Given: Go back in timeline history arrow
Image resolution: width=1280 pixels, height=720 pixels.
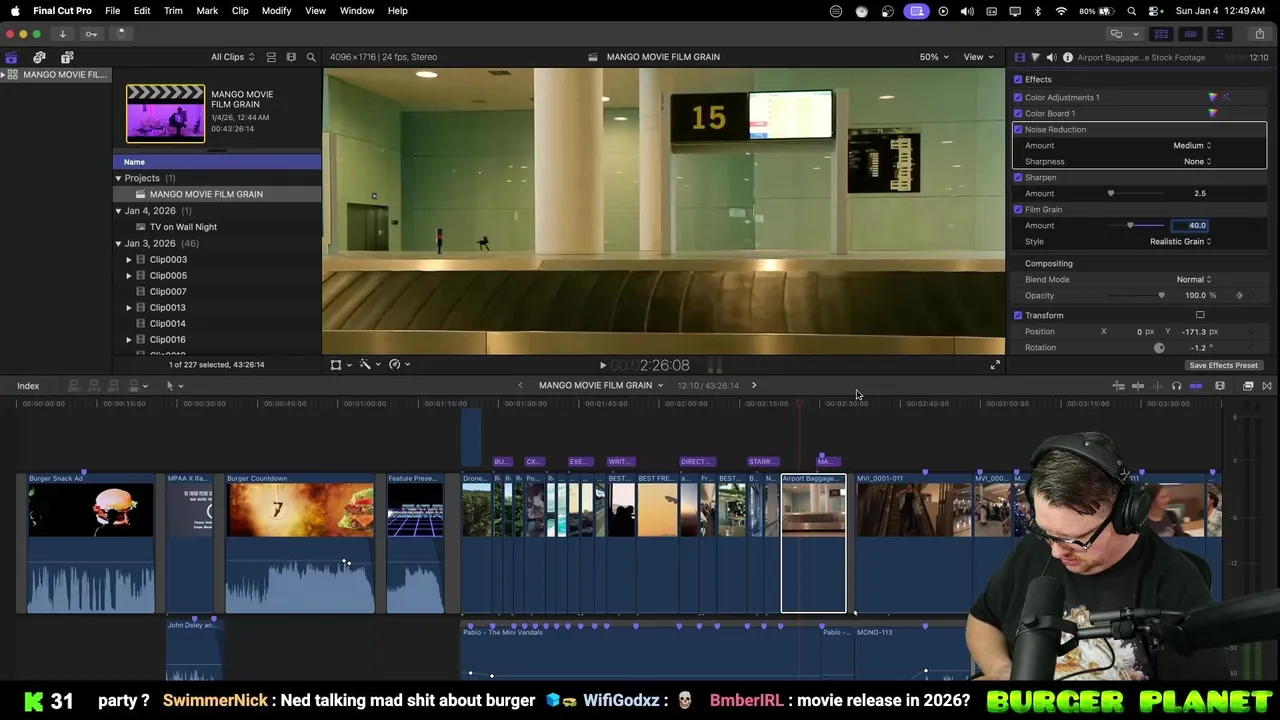Looking at the screenshot, I should coord(520,386).
